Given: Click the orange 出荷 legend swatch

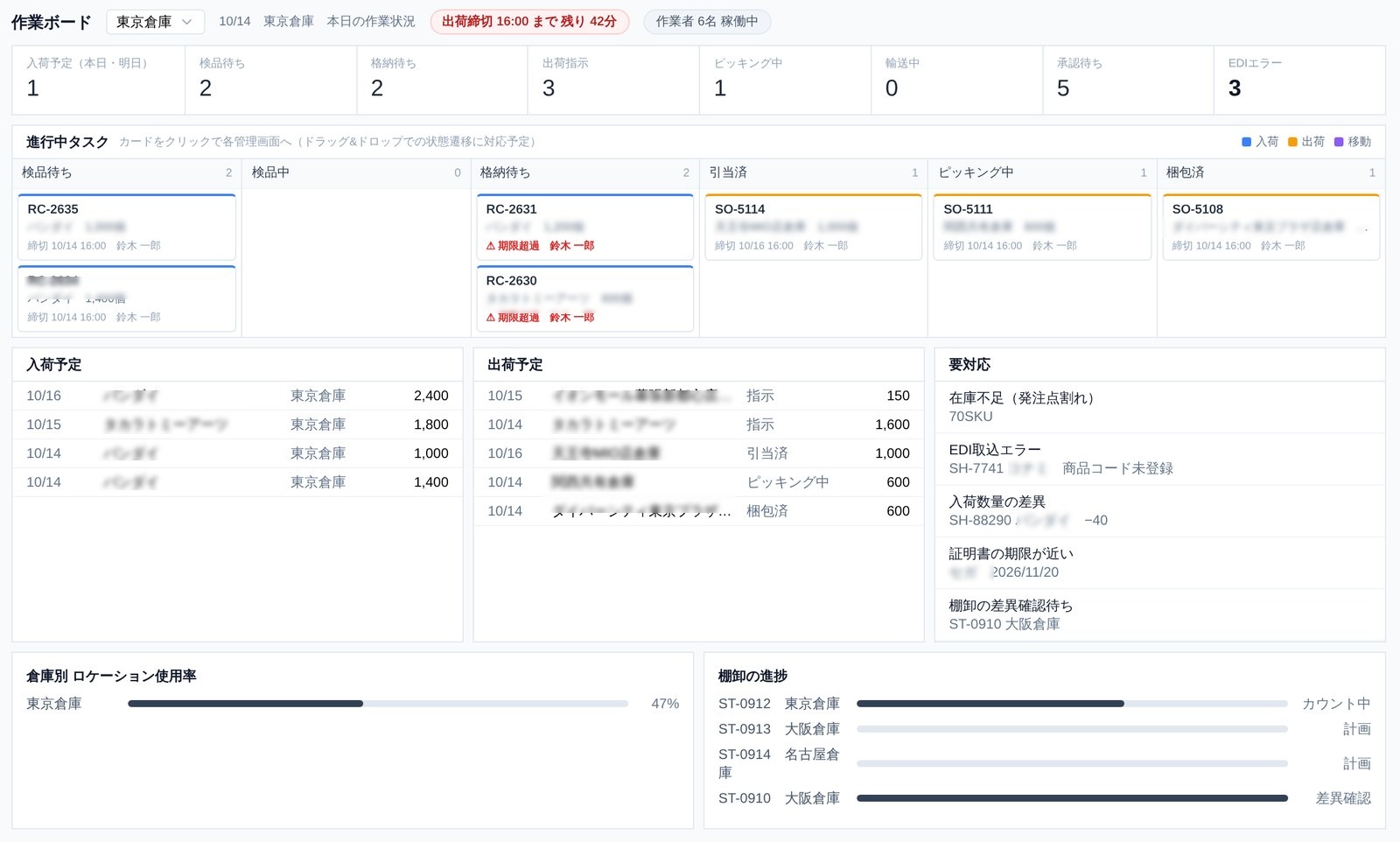Looking at the screenshot, I should [1292, 142].
